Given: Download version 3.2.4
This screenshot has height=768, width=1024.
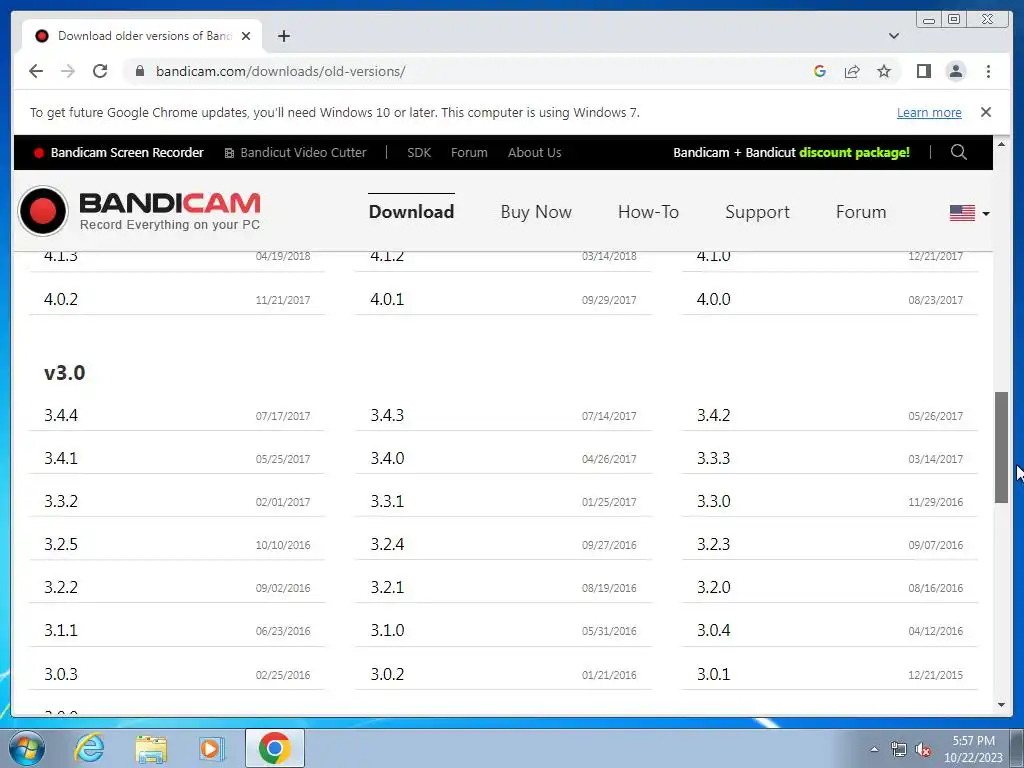Looking at the screenshot, I should tap(503, 545).
